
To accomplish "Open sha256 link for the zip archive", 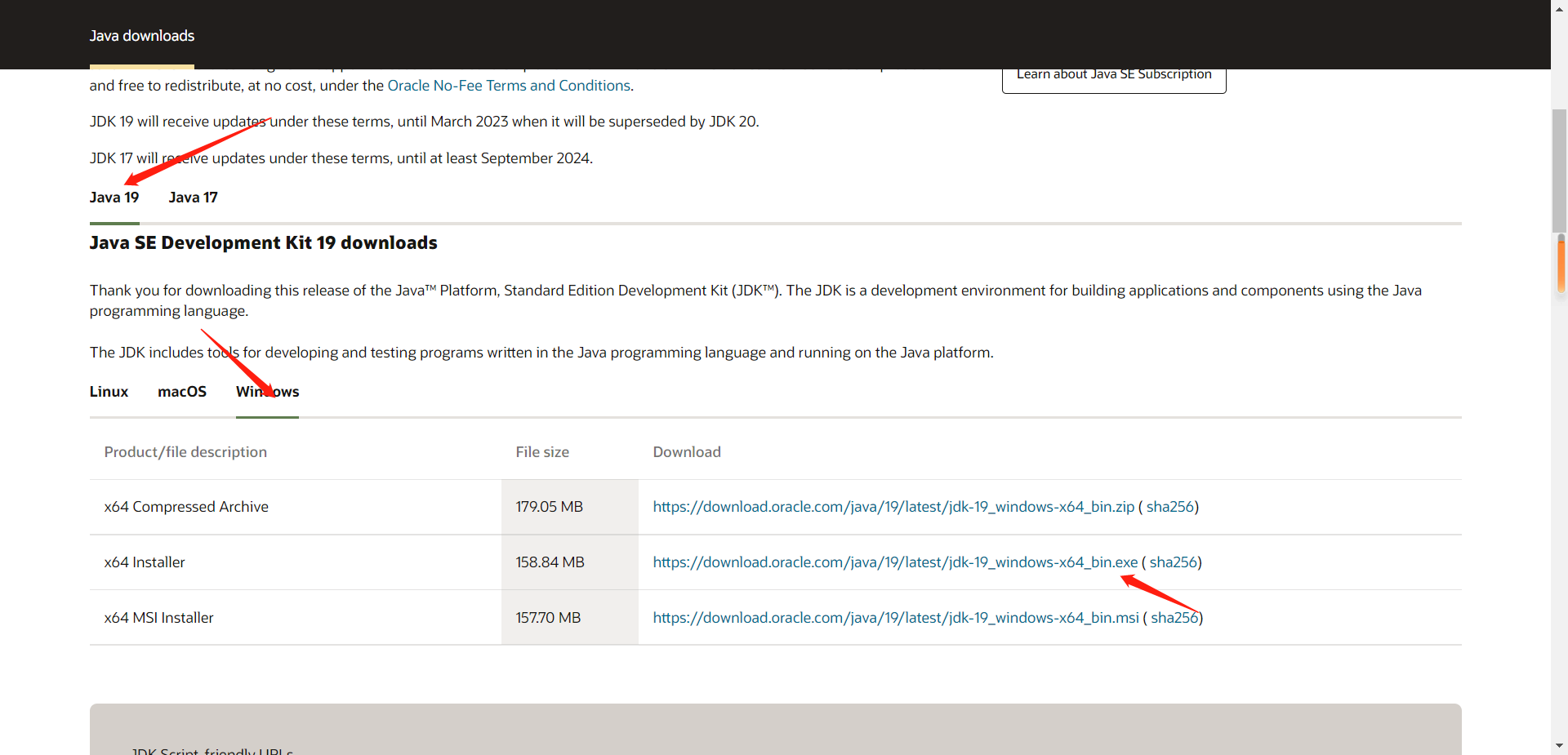I will 1170,507.
